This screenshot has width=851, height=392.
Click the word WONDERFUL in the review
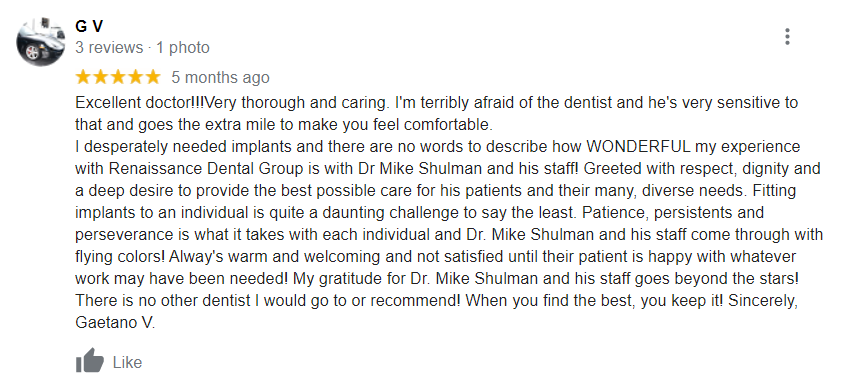tap(639, 147)
